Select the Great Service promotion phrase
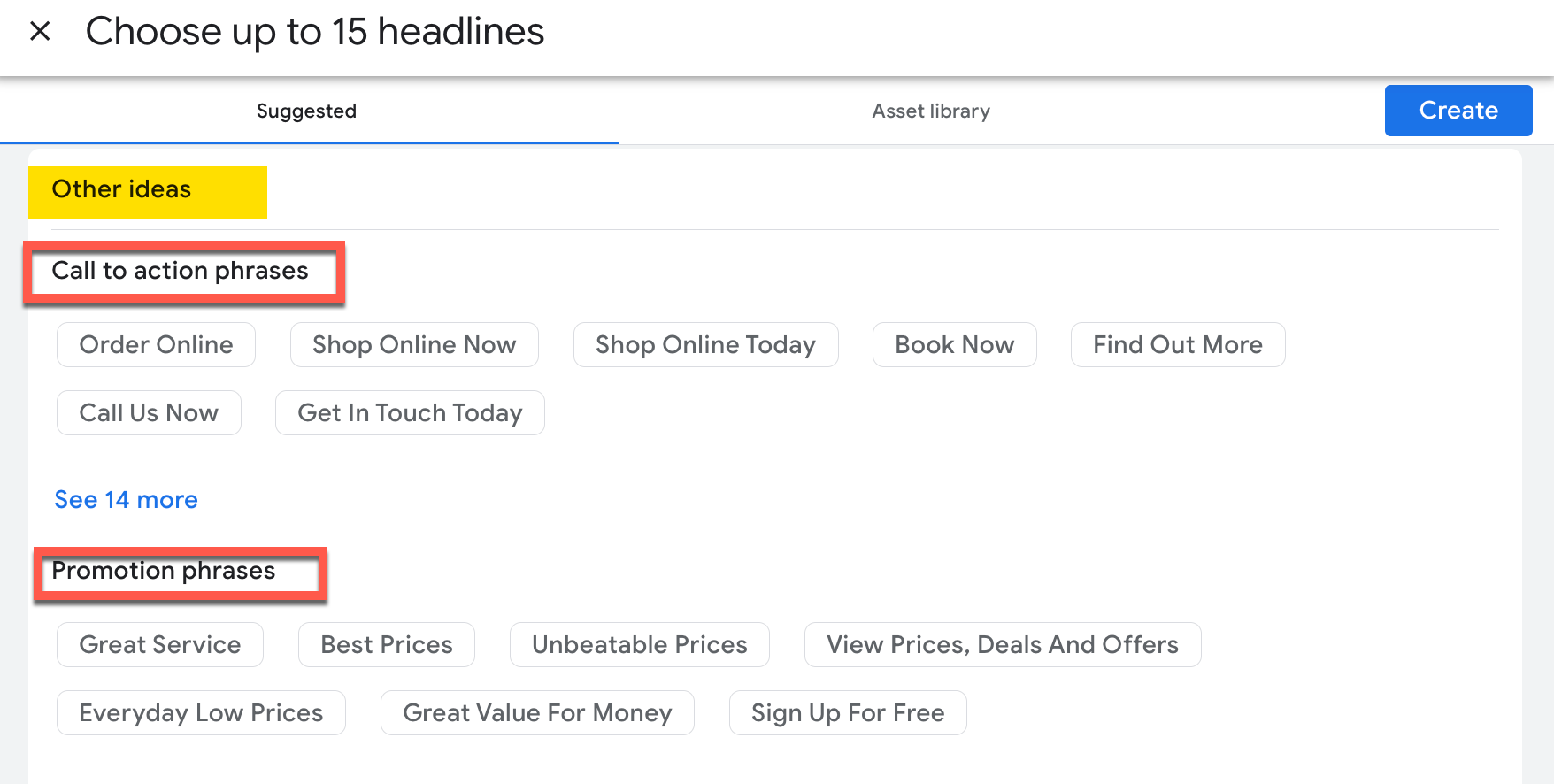This screenshot has height=784, width=1554. [x=159, y=644]
